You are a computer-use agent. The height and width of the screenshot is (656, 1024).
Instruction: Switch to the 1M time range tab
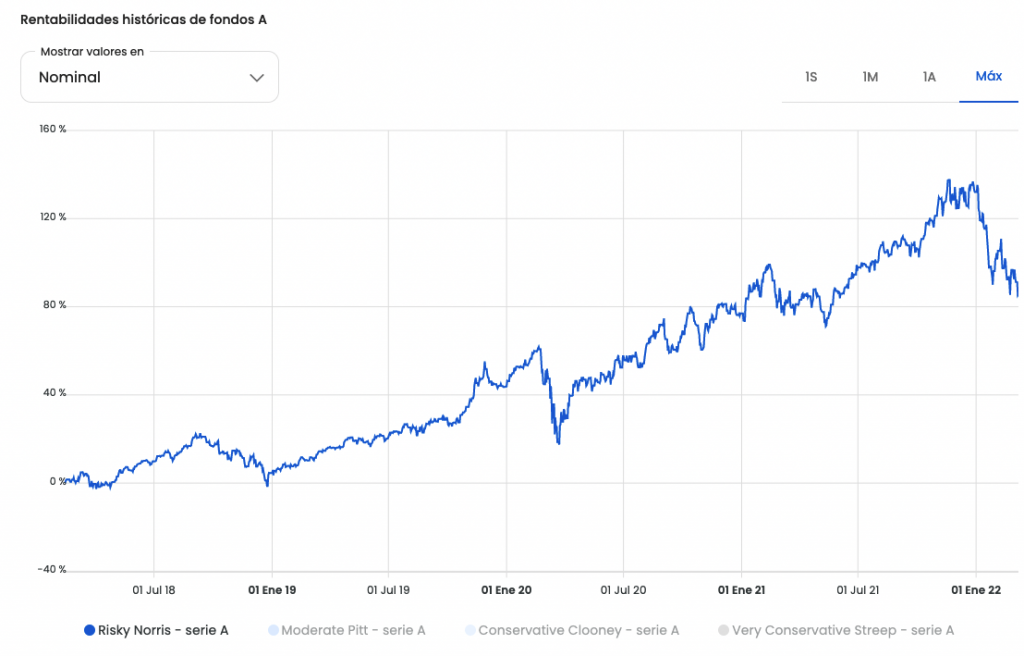click(870, 77)
